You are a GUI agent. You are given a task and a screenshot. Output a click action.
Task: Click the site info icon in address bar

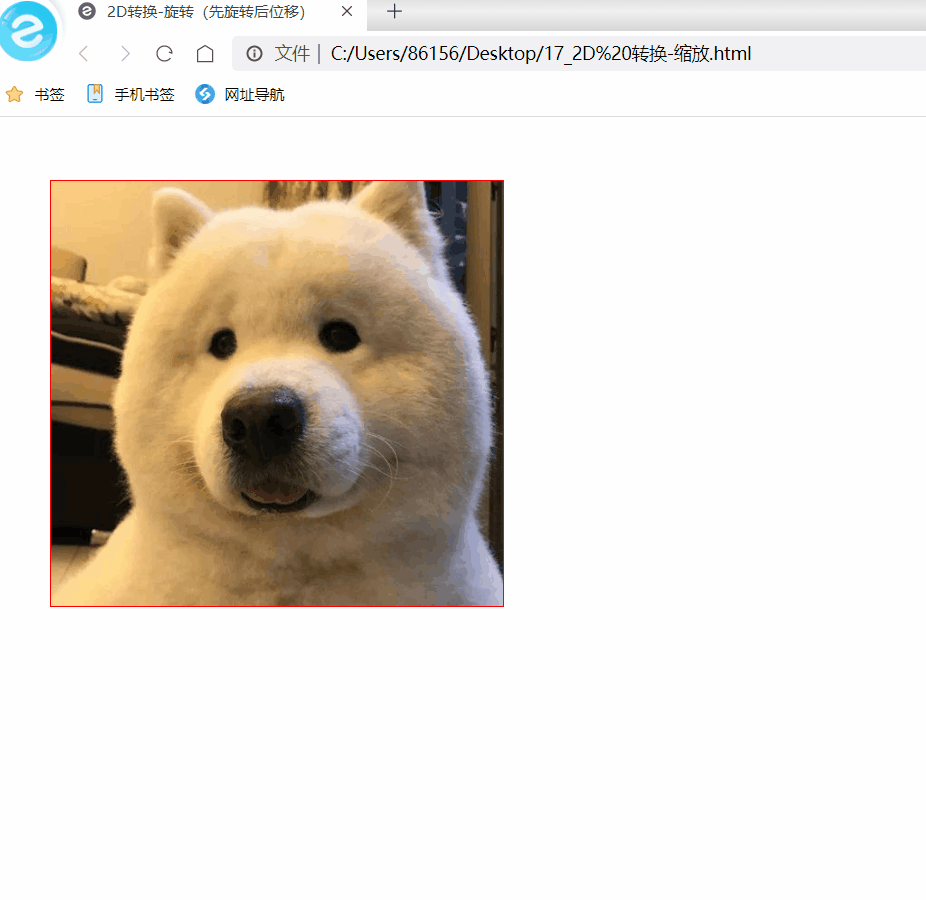[255, 54]
